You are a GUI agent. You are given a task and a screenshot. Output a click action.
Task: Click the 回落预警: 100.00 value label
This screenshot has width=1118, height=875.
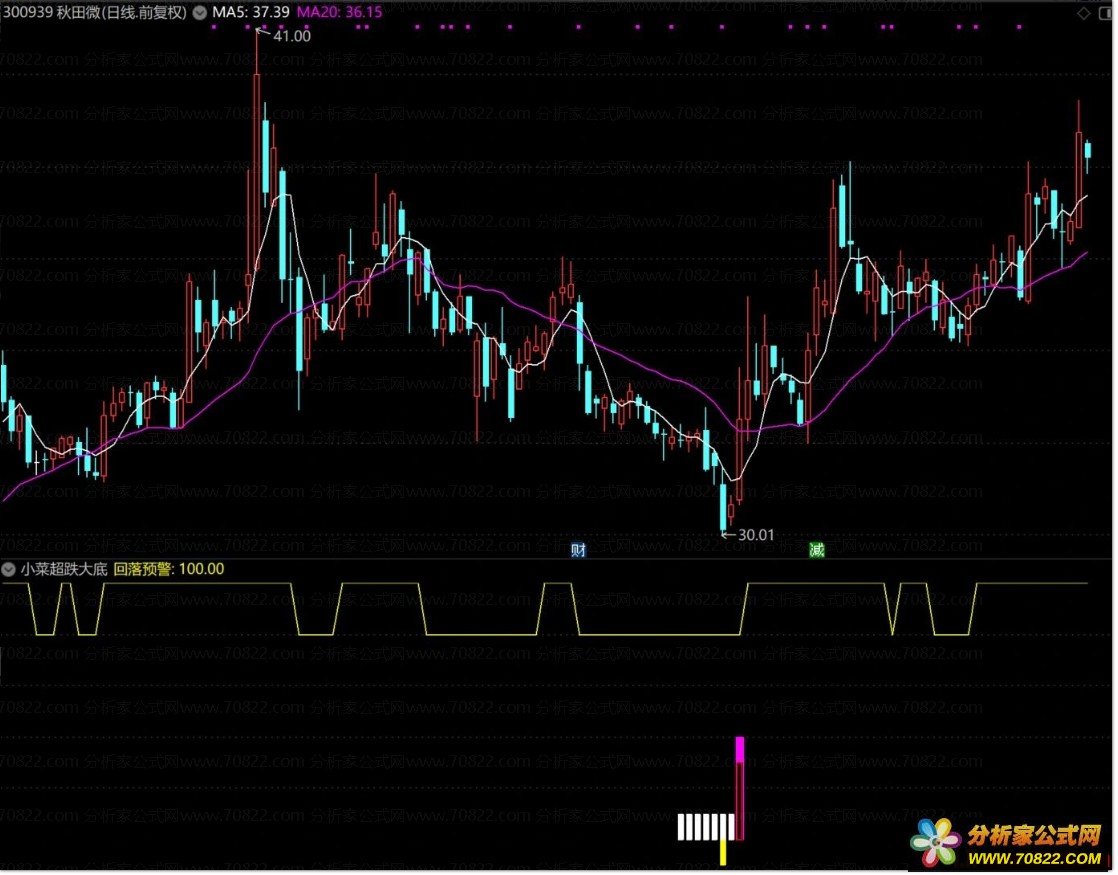click(x=168, y=569)
